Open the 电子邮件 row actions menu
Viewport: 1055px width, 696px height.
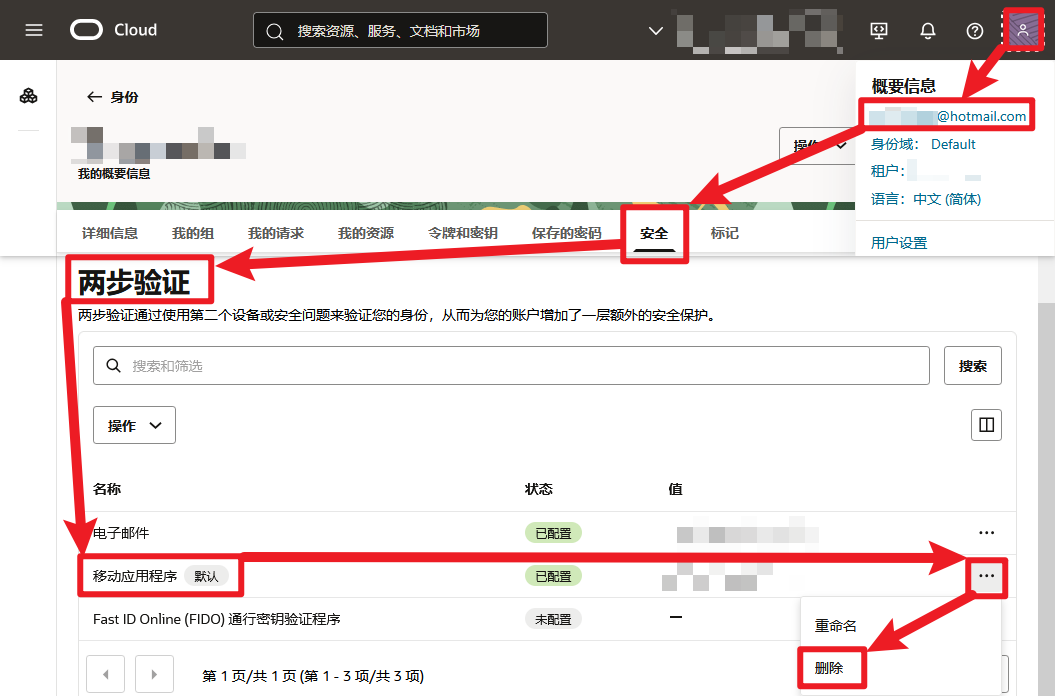(986, 532)
